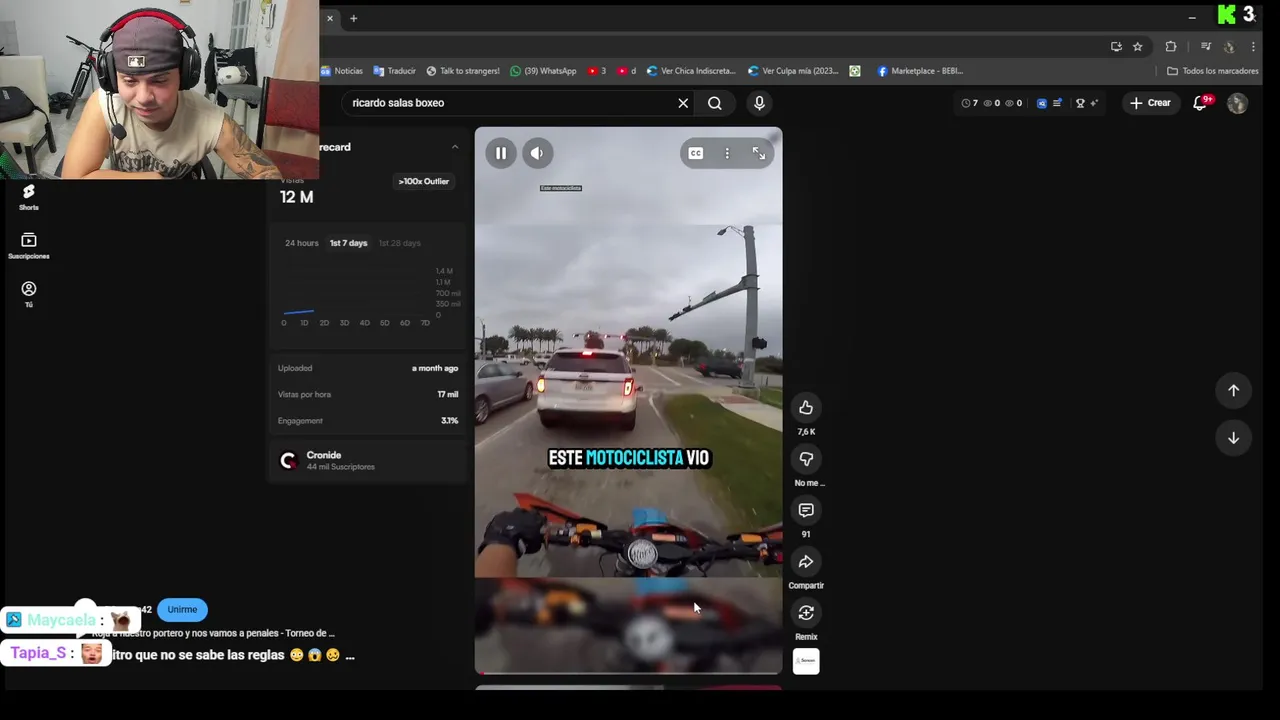Mute the Short's volume speaker icon

click(537, 153)
